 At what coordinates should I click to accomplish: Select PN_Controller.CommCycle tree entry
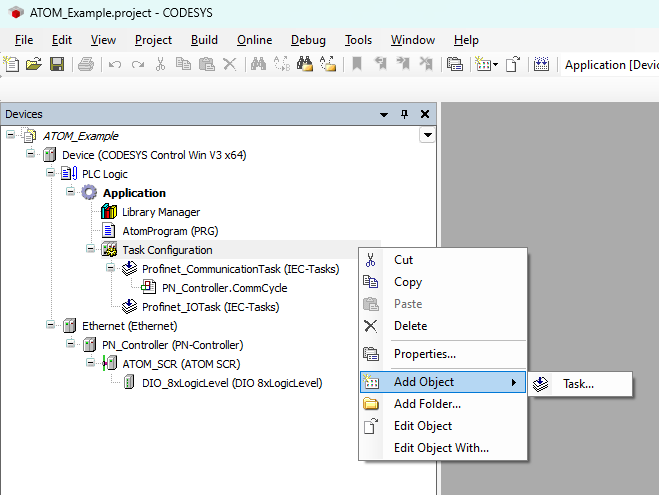(x=225, y=288)
